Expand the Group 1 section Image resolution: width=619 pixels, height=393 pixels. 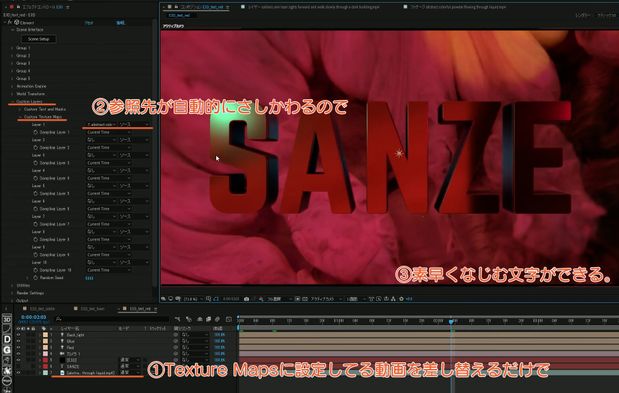12,48
